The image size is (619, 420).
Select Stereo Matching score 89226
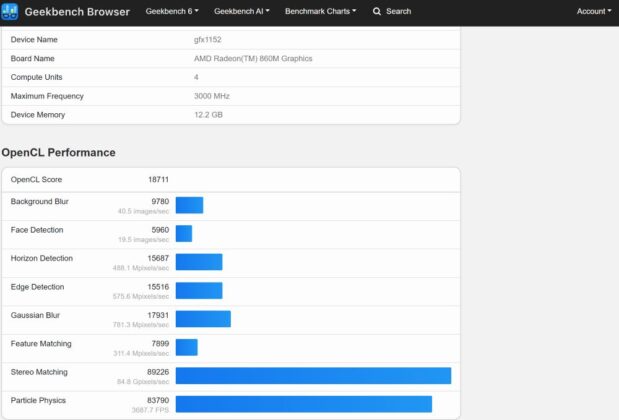pyautogui.click(x=158, y=372)
